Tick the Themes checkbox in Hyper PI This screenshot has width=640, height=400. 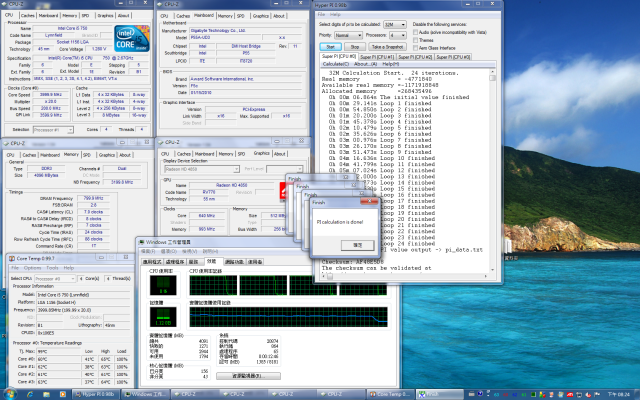(x=415, y=40)
